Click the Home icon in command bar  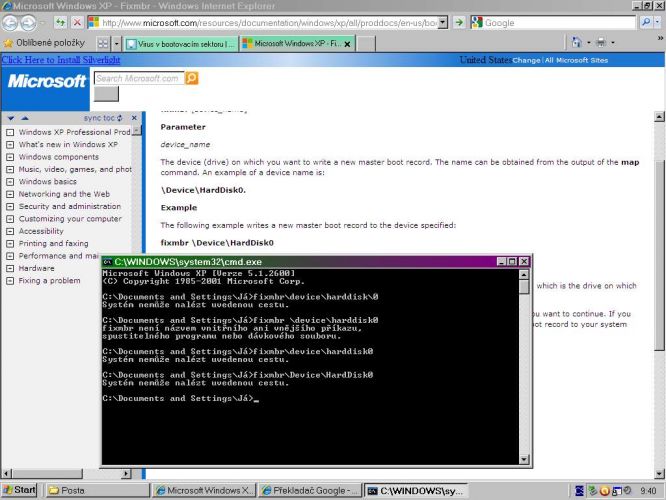[x=576, y=42]
